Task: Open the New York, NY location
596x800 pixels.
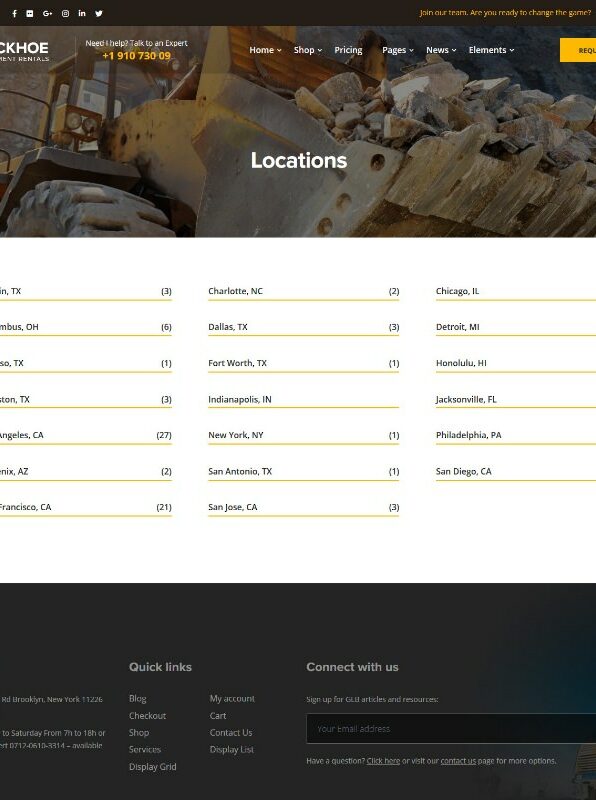Action: click(303, 435)
